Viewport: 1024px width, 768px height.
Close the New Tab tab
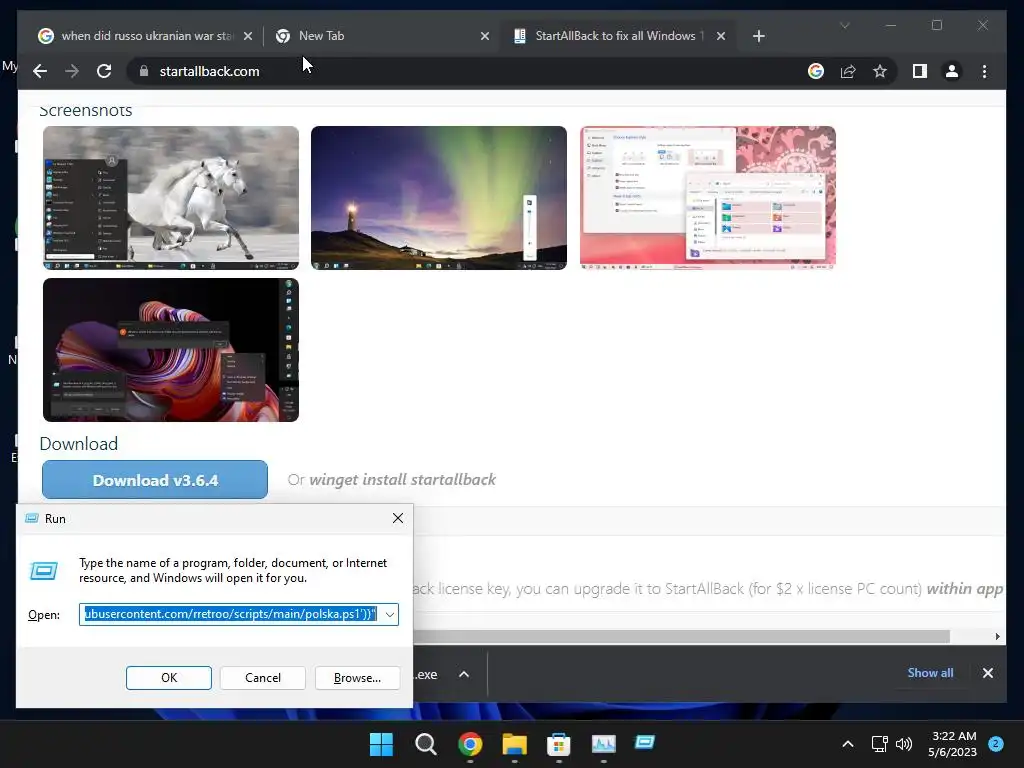click(485, 36)
